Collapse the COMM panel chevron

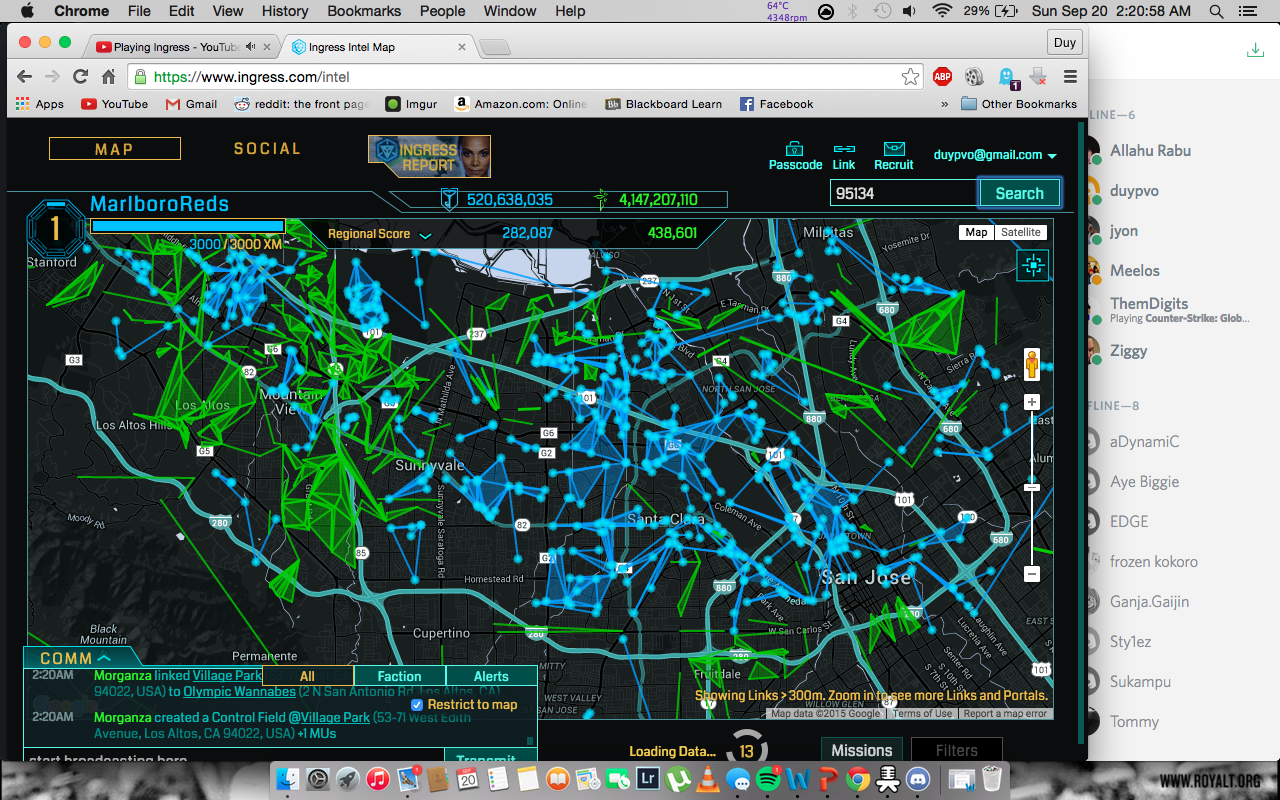(103, 658)
